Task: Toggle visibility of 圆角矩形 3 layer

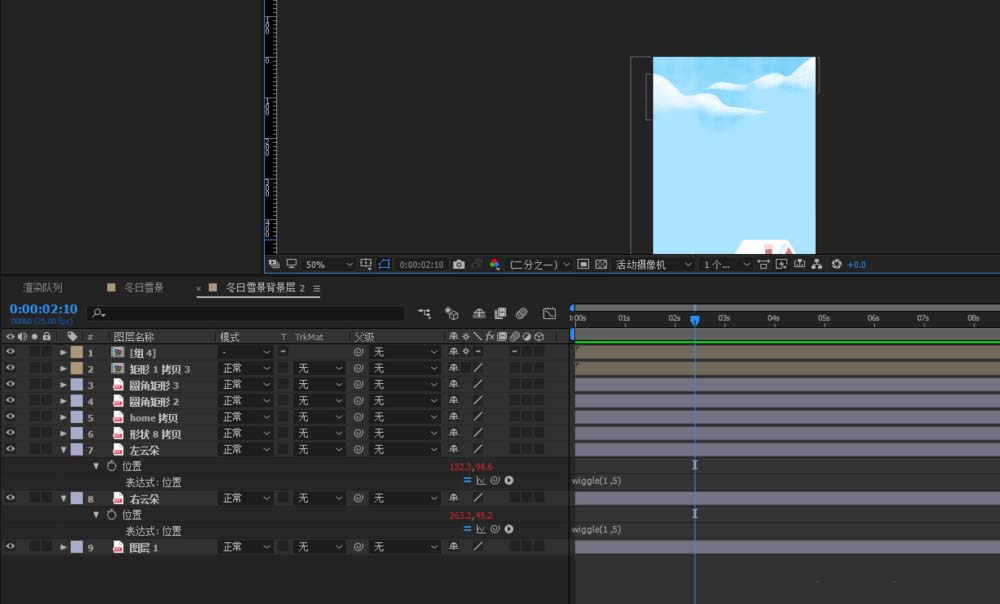Action: (x=10, y=384)
